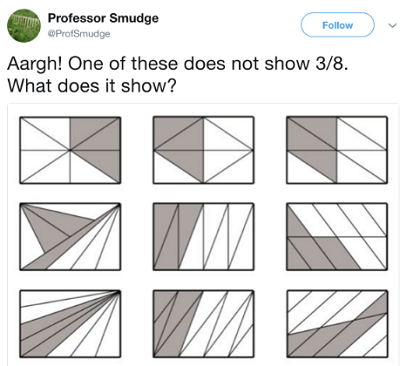Open the Professor Smudge display name link
400x366 pixels.
pyautogui.click(x=103, y=18)
